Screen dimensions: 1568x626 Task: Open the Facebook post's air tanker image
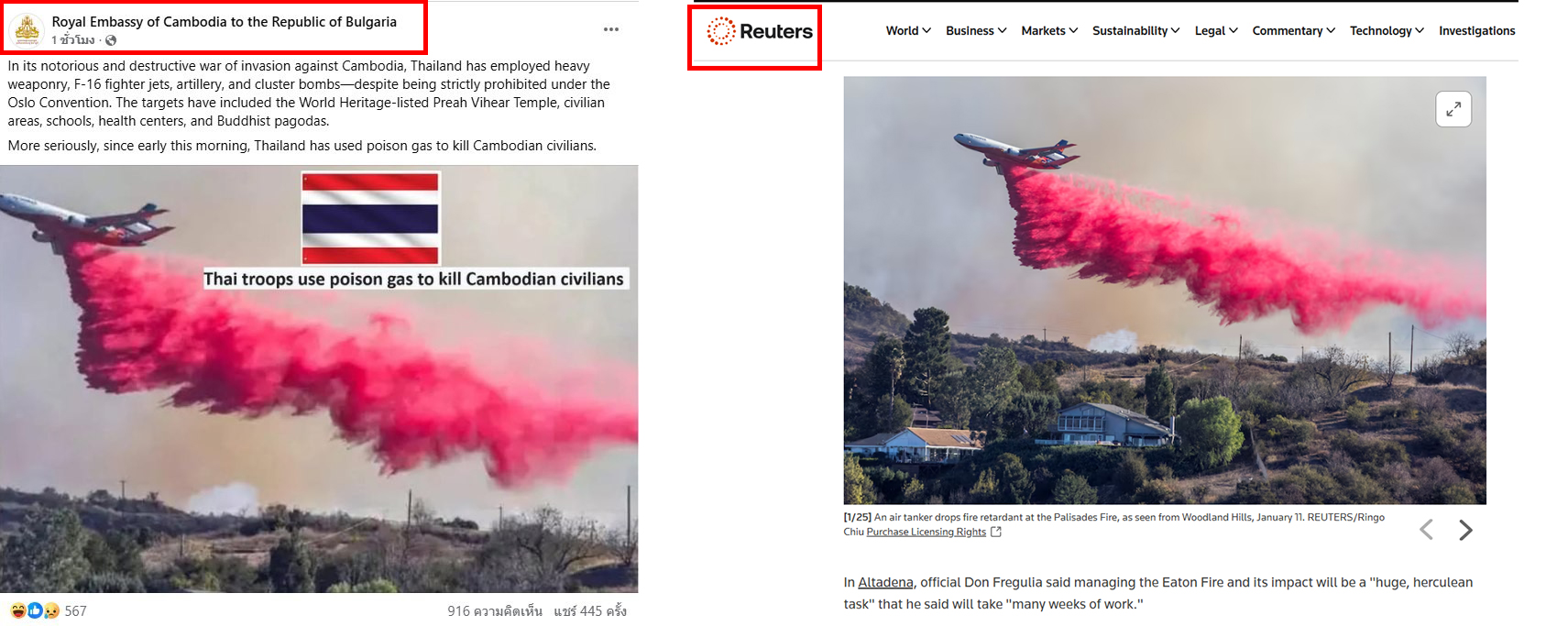tap(319, 379)
